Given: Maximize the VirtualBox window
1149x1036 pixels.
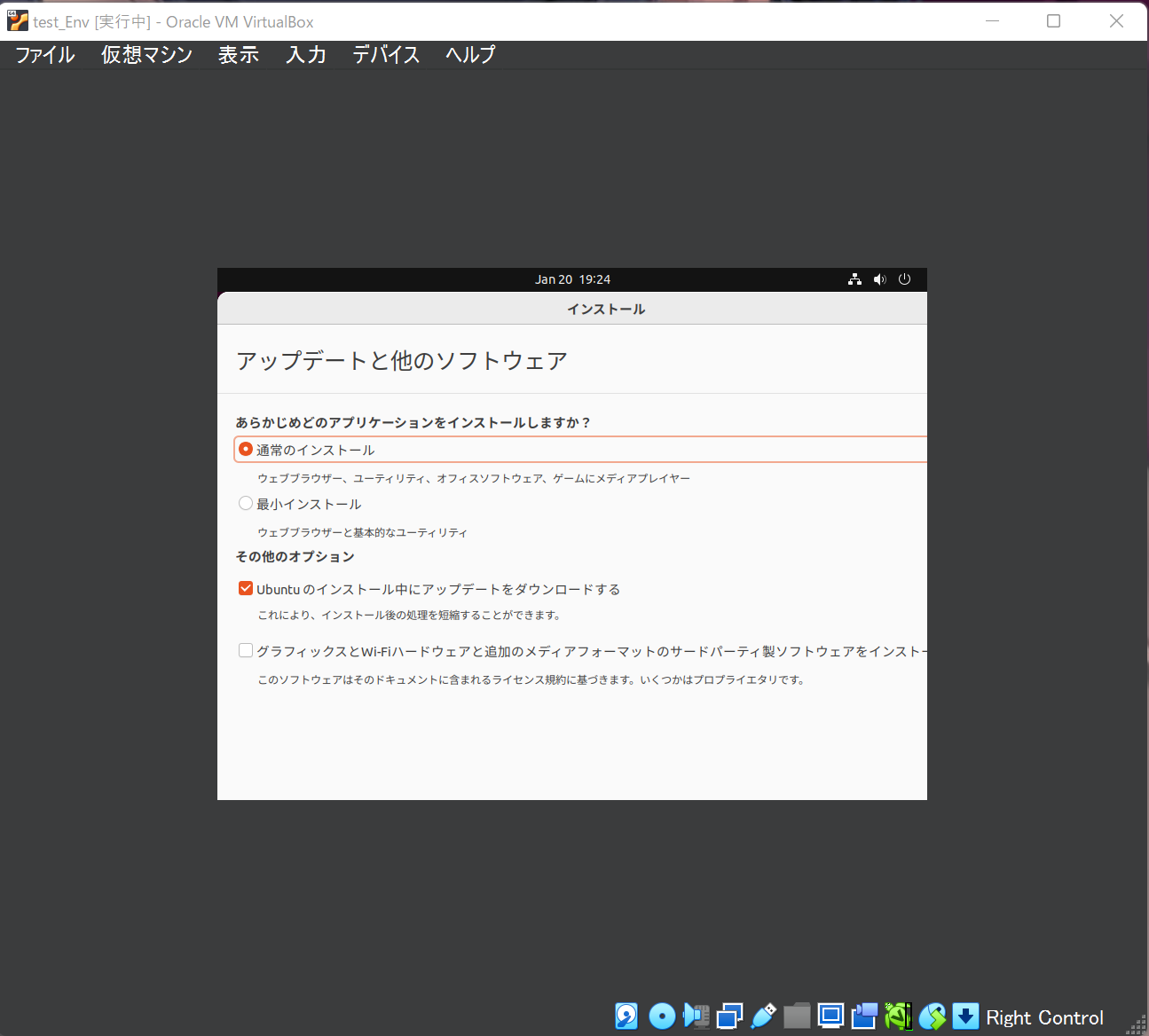Looking at the screenshot, I should [x=1054, y=21].
